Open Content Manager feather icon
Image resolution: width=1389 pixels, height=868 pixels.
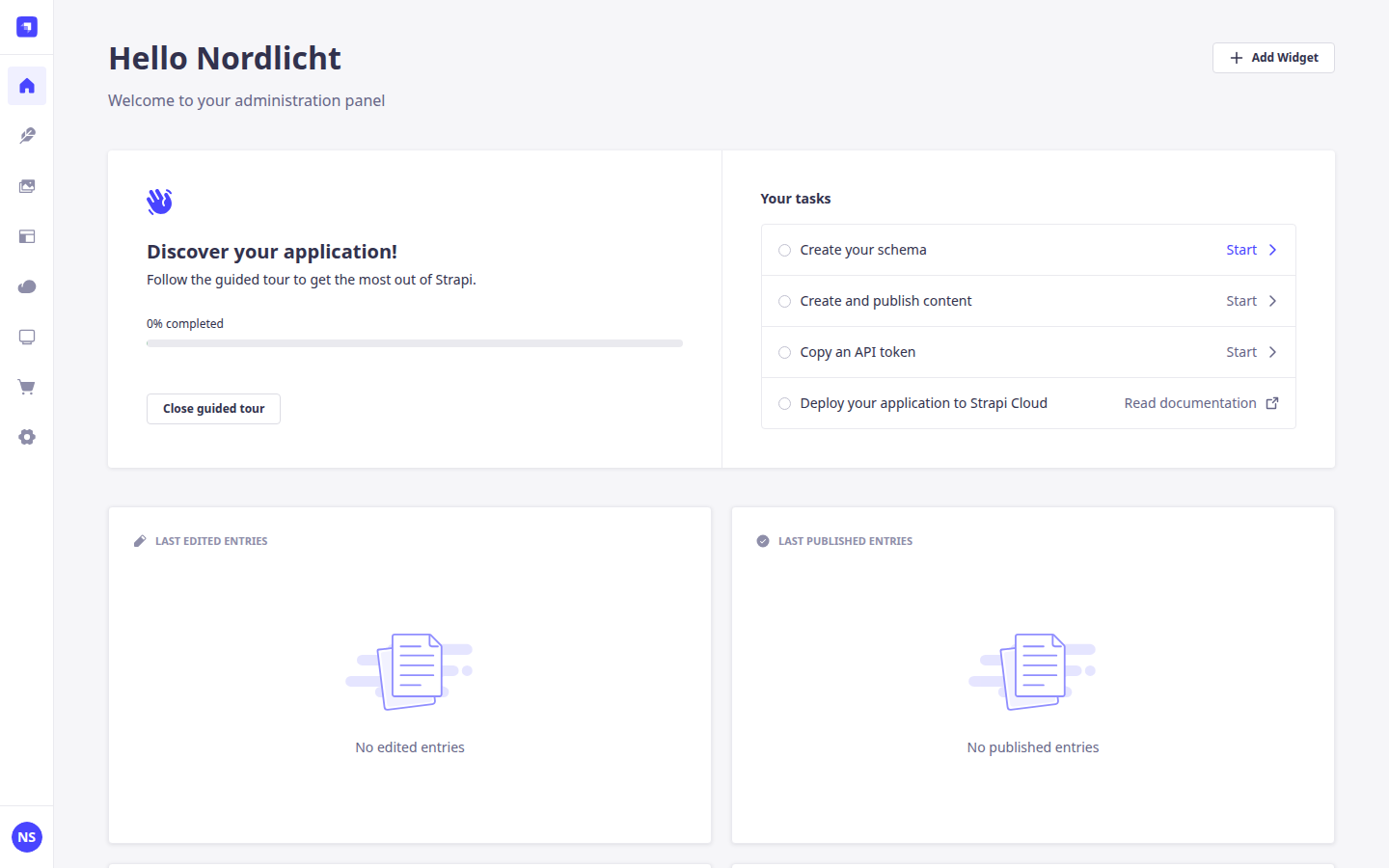[x=27, y=136]
